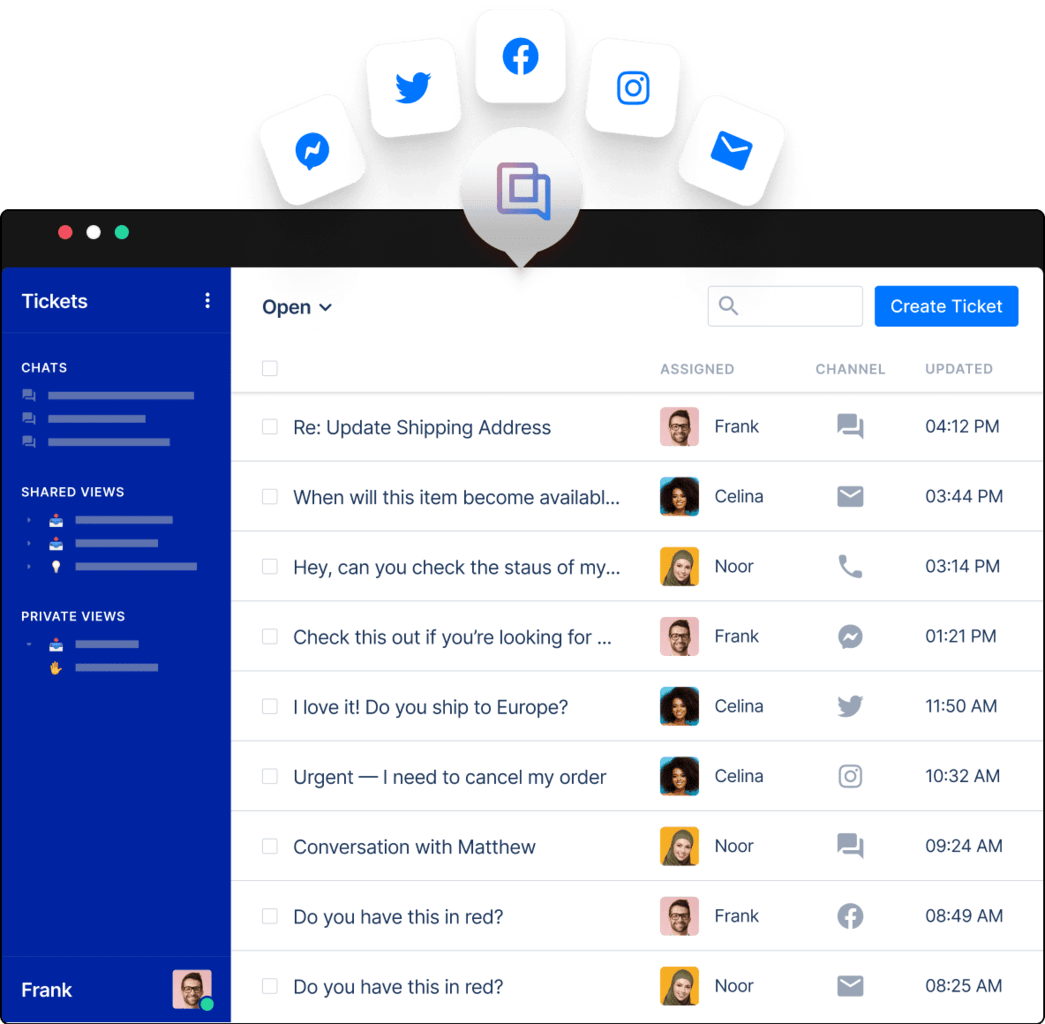The height and width of the screenshot is (1024, 1045).
Task: Select the Shared Views section header
Action: tap(72, 491)
